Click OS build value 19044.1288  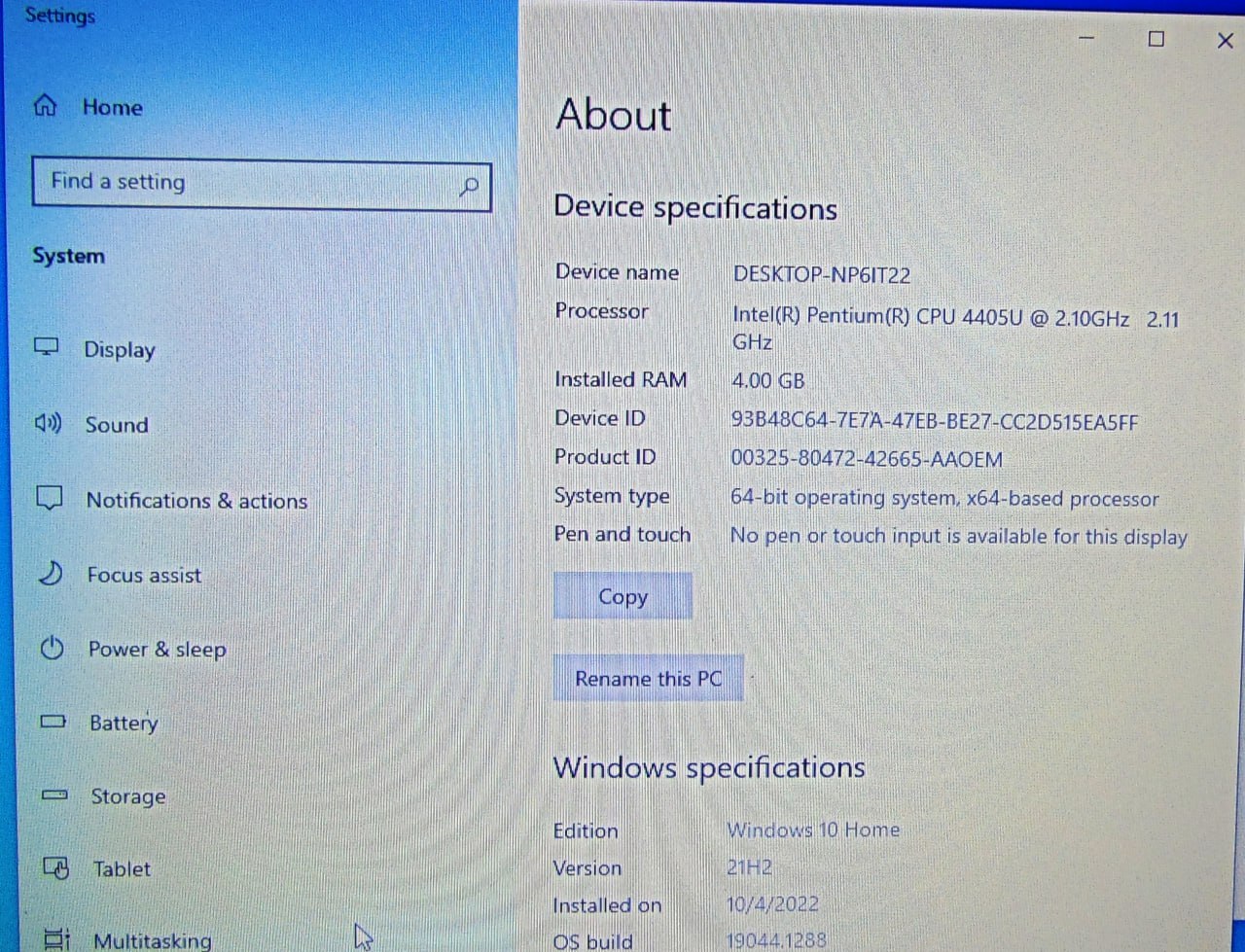coord(775,940)
